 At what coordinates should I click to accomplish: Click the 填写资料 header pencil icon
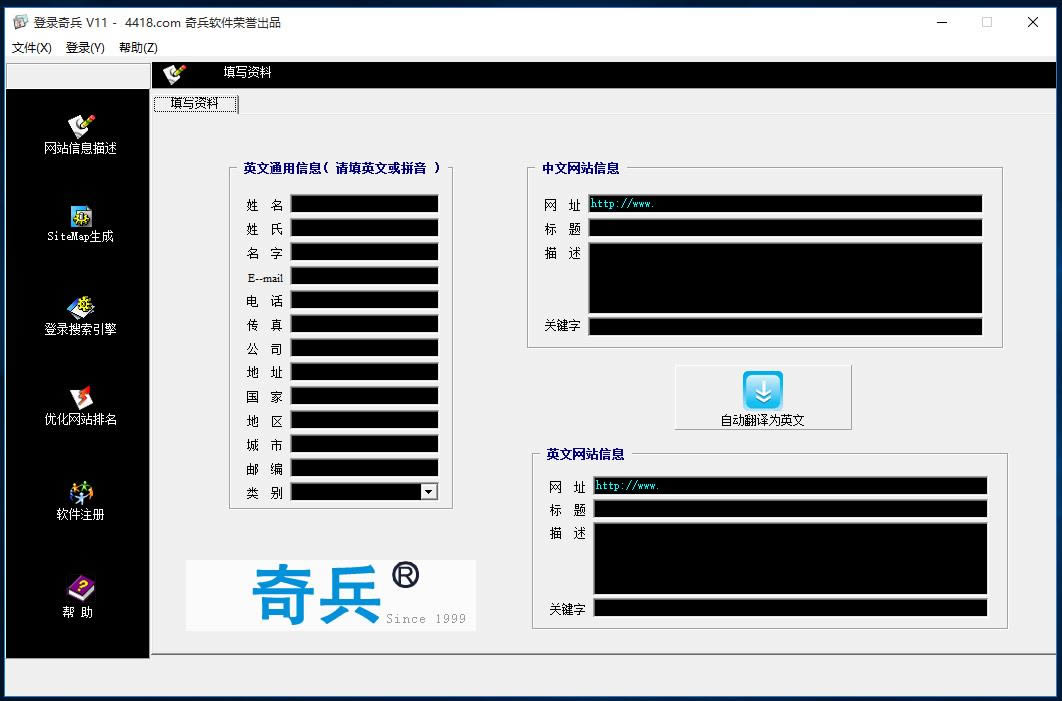coord(175,74)
